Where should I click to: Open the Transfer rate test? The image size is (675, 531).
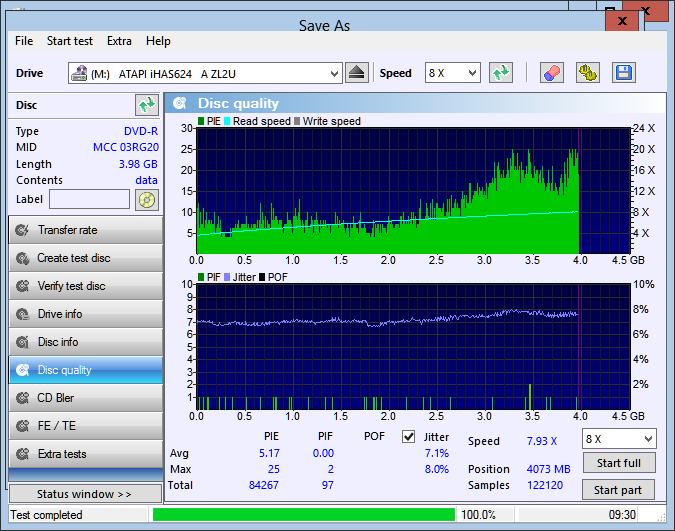(85, 230)
